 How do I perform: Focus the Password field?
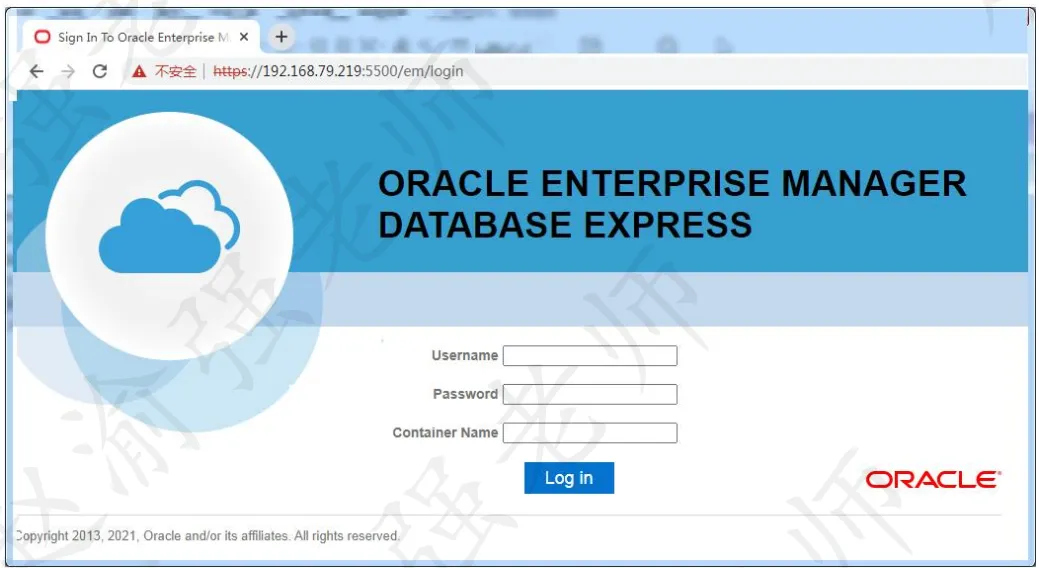590,394
